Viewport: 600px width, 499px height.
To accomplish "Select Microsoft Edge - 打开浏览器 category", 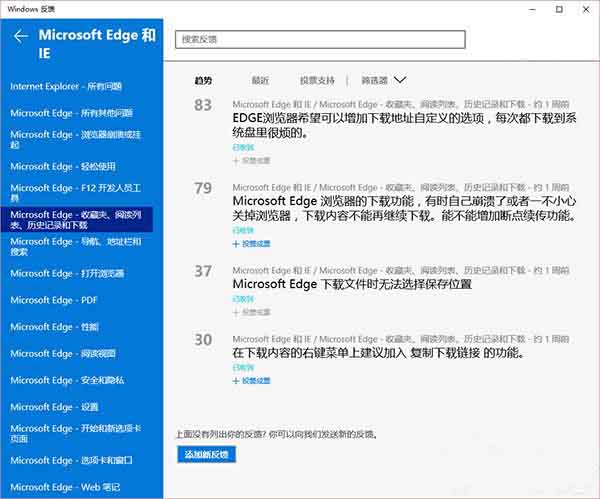I will point(67,274).
